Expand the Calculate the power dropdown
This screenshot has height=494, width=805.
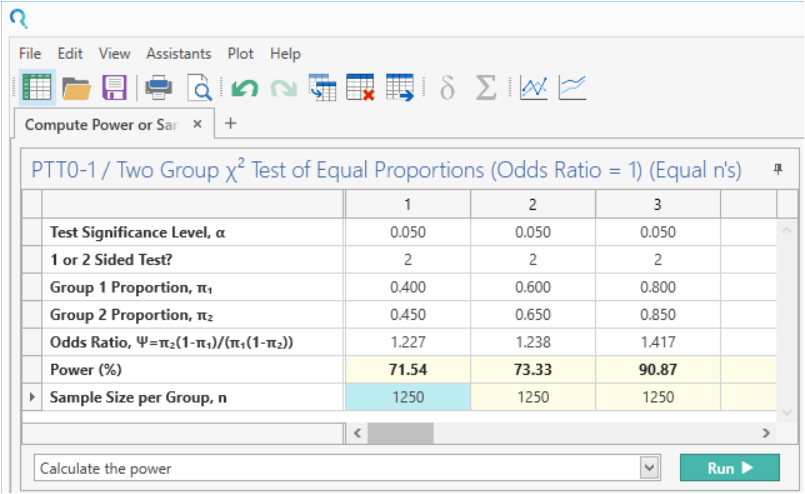coord(650,468)
